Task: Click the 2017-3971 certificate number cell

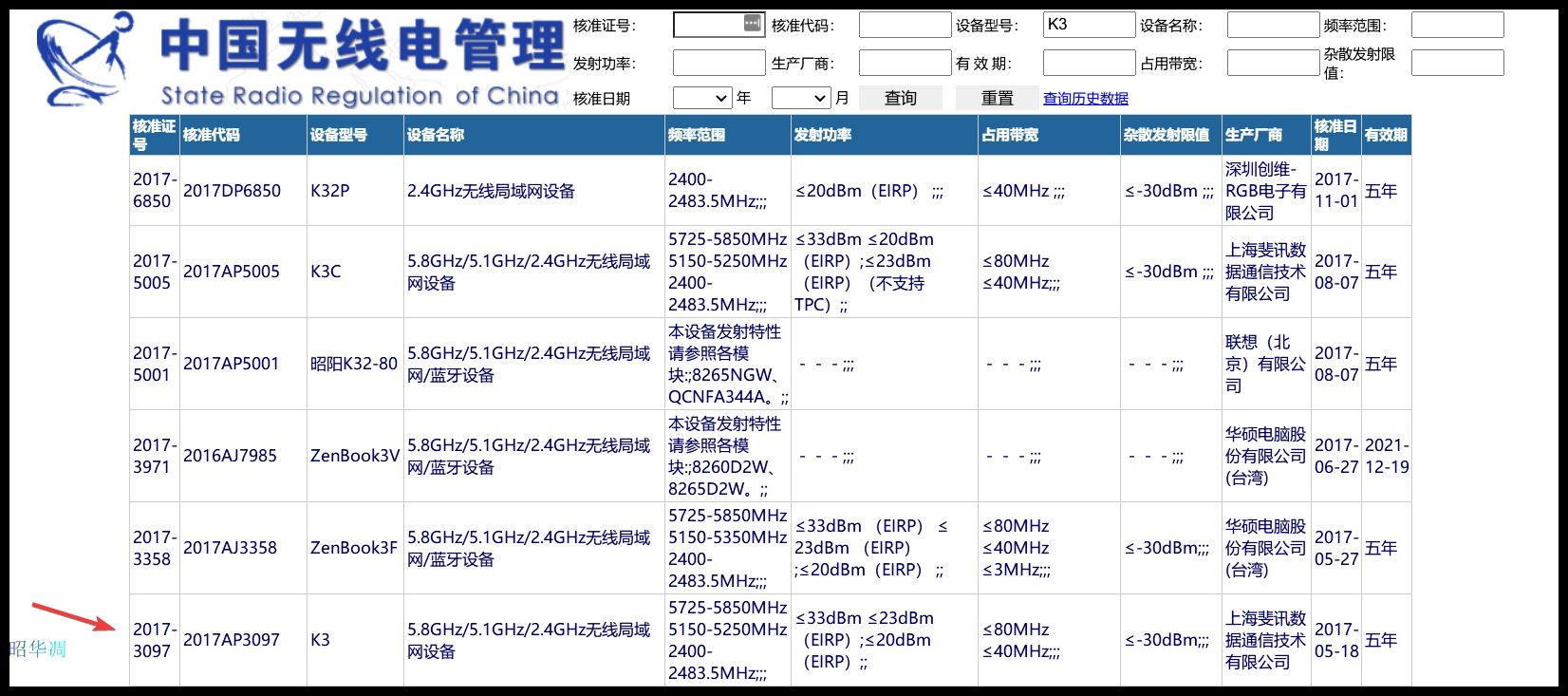Action: [x=154, y=456]
